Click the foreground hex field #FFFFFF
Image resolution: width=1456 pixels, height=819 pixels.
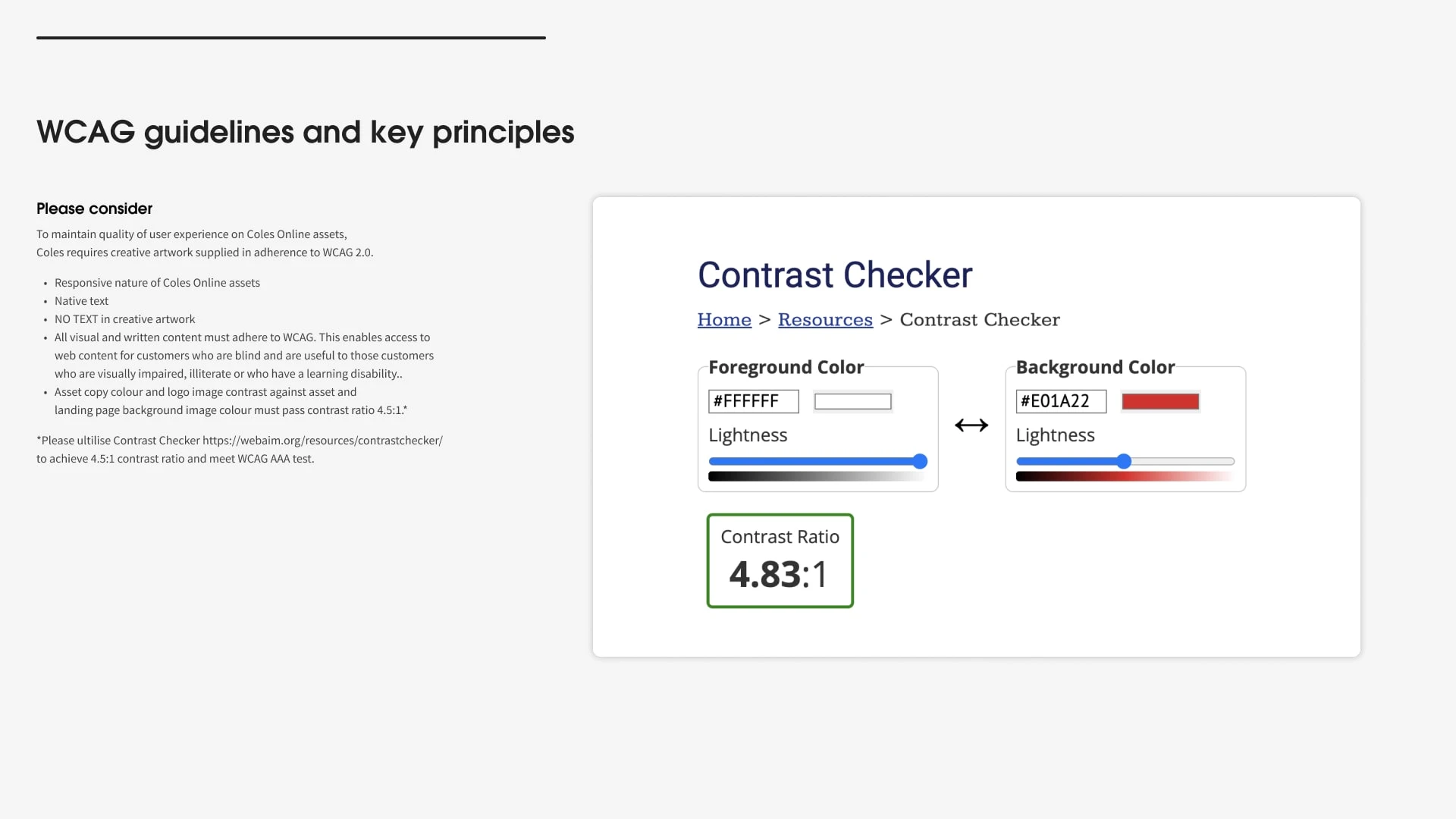point(754,401)
